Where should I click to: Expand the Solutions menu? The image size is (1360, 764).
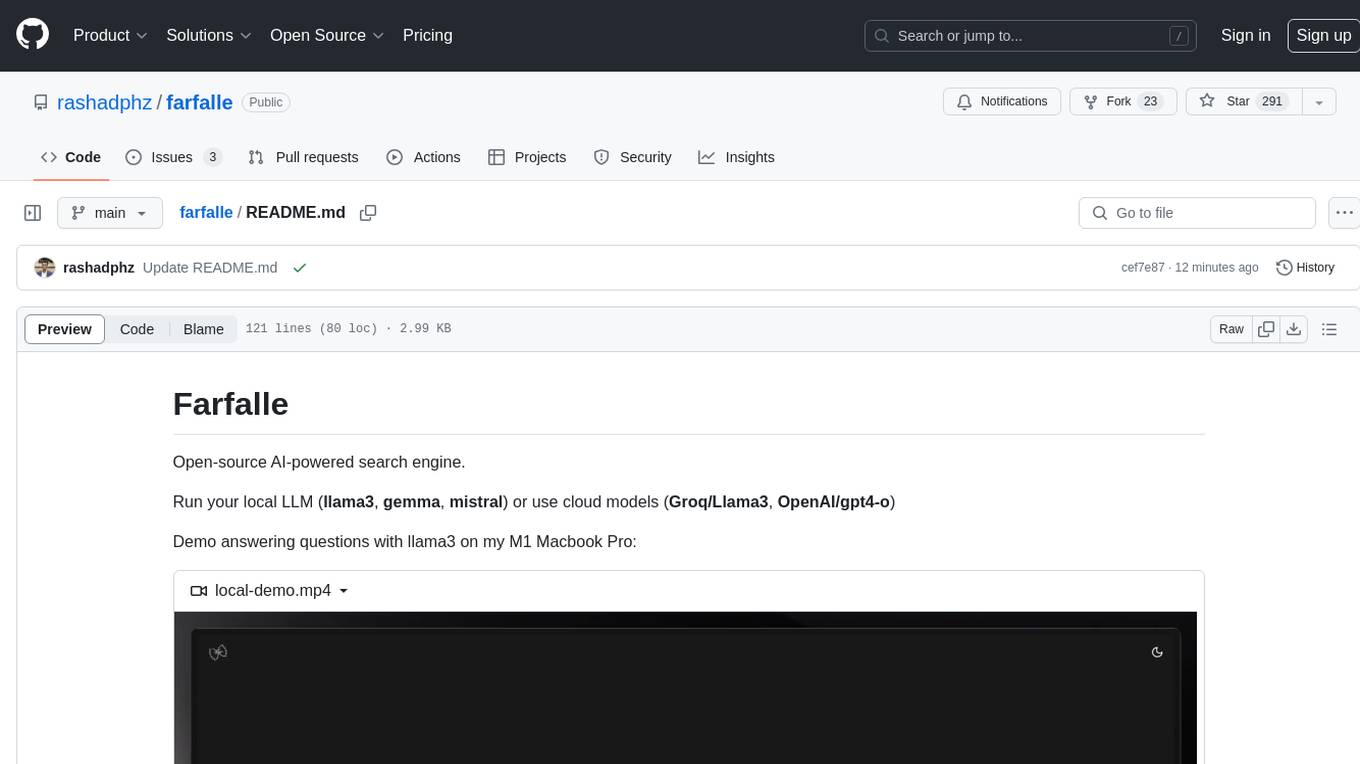[x=209, y=35]
